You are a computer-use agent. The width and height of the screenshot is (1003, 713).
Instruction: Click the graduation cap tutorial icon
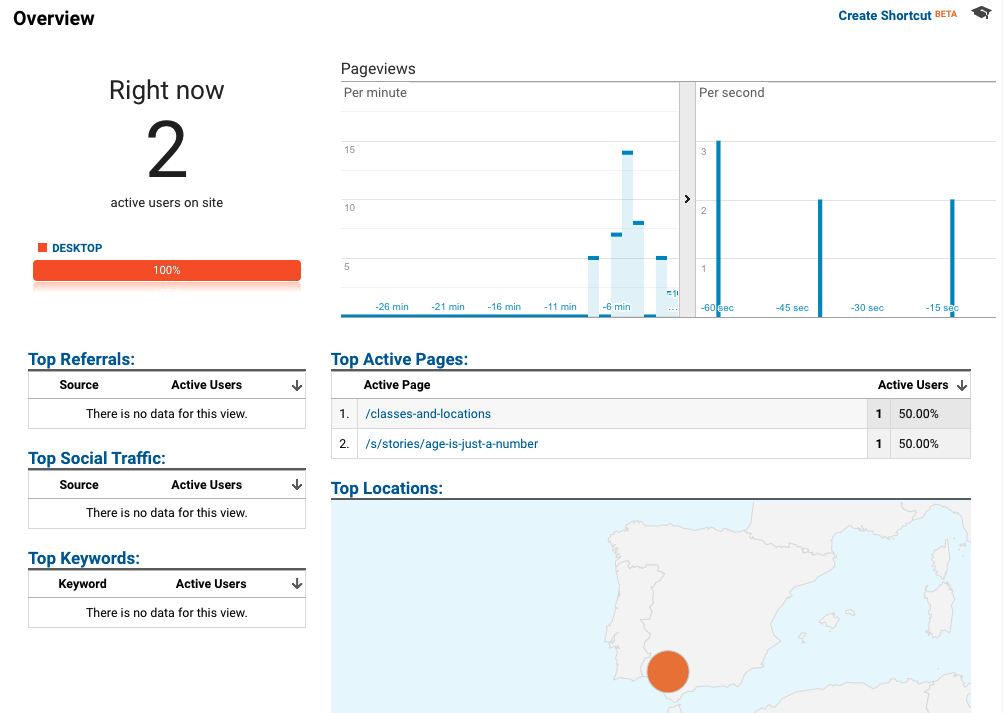coord(980,12)
